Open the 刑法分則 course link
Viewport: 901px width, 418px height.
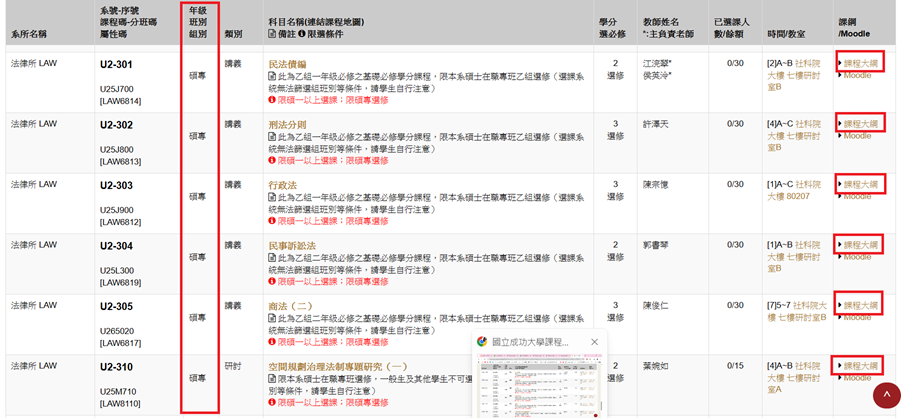tap(288, 125)
